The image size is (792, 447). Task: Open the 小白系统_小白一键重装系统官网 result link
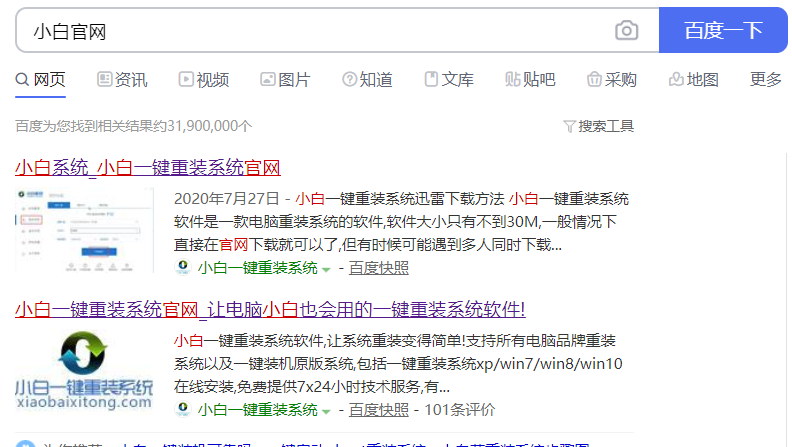tap(147, 167)
